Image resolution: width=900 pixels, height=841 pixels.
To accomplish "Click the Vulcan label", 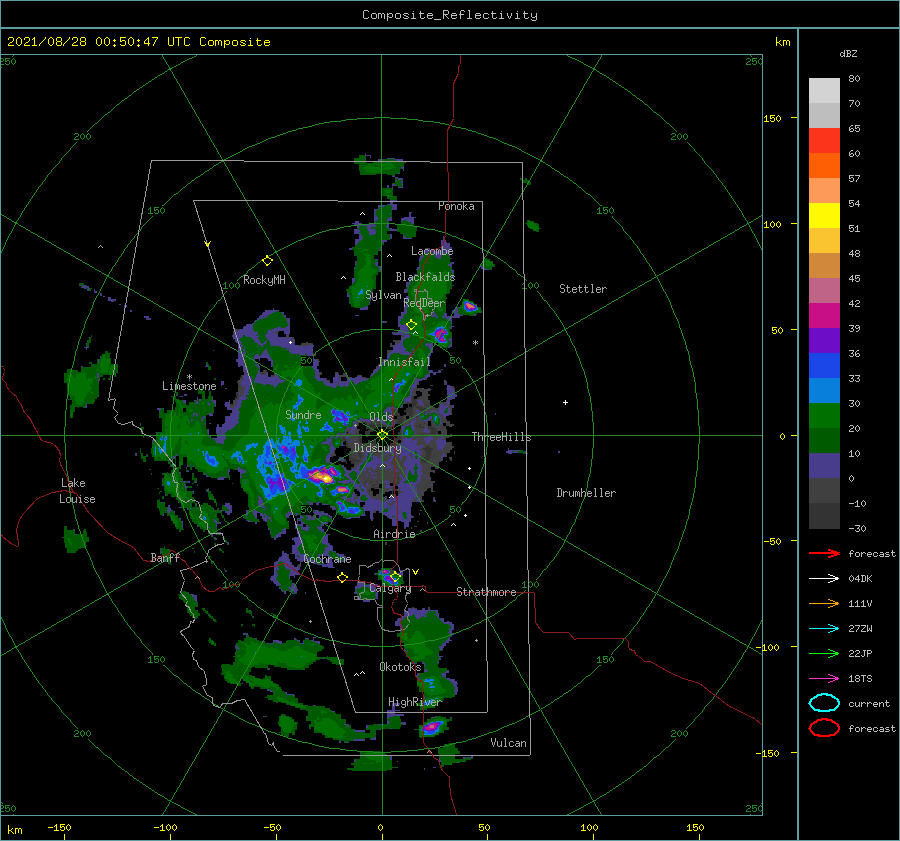I will (x=508, y=743).
